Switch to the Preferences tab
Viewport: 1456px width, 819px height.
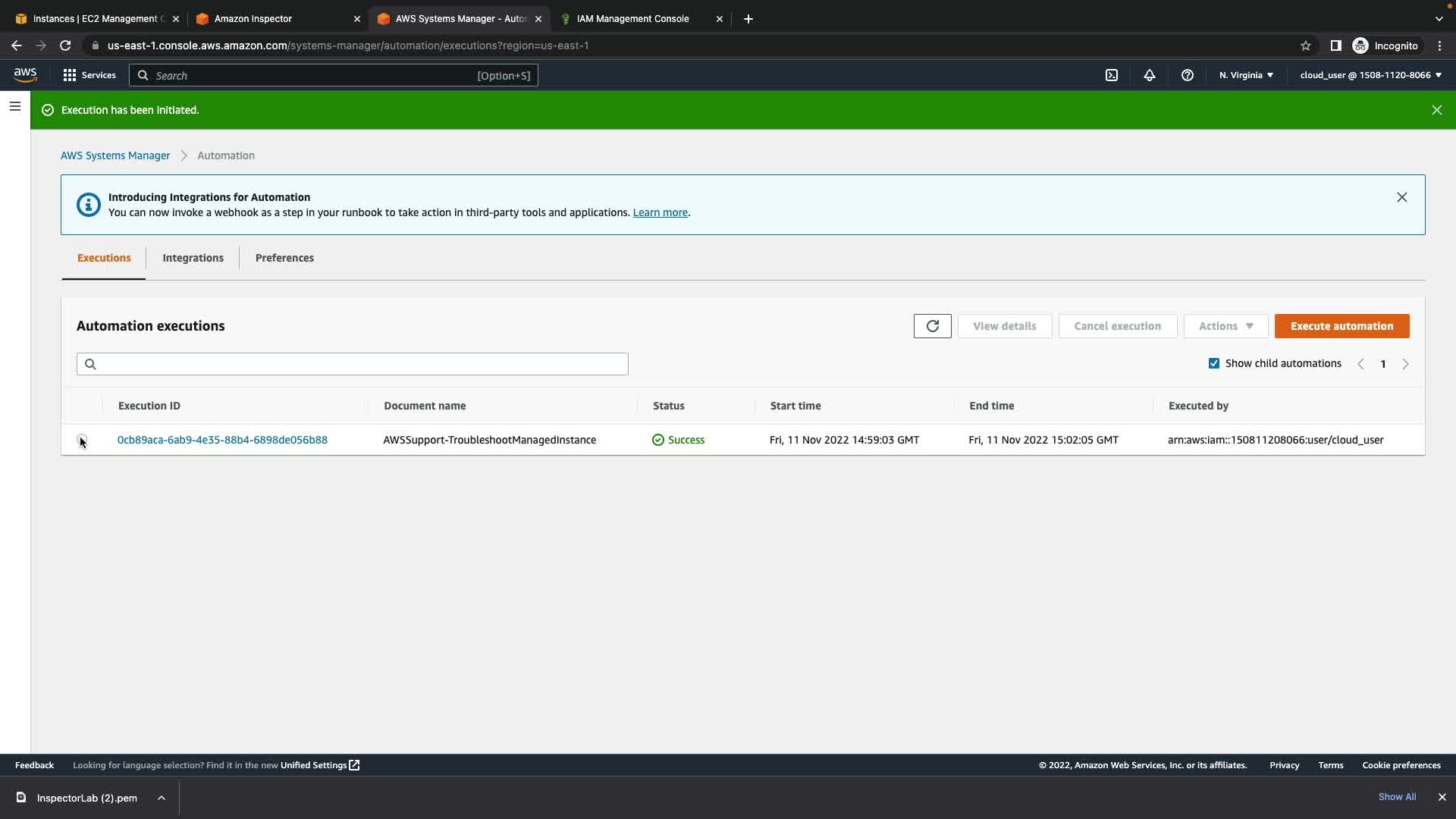[284, 258]
